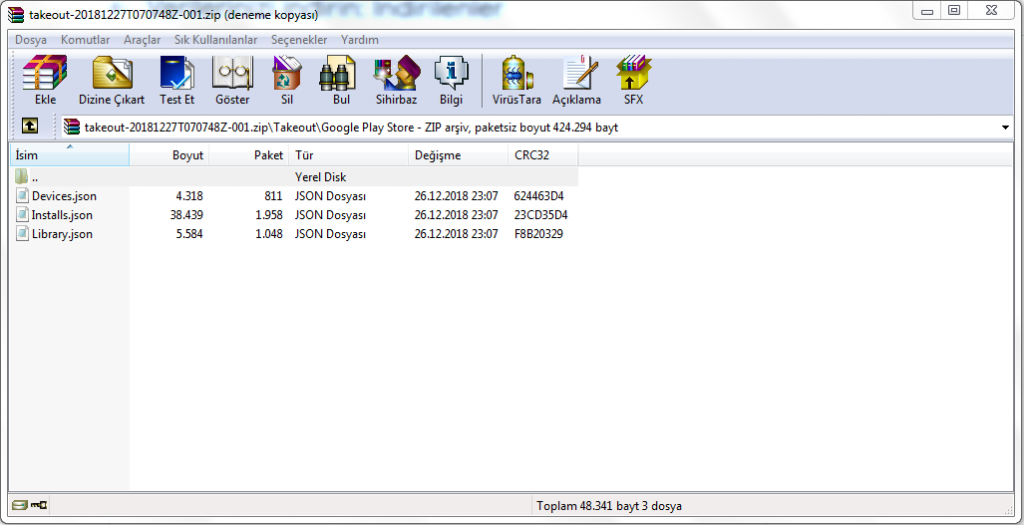Image resolution: width=1024 pixels, height=525 pixels.
Task: Click CRC32 value F8B20329
Action: coord(538,234)
